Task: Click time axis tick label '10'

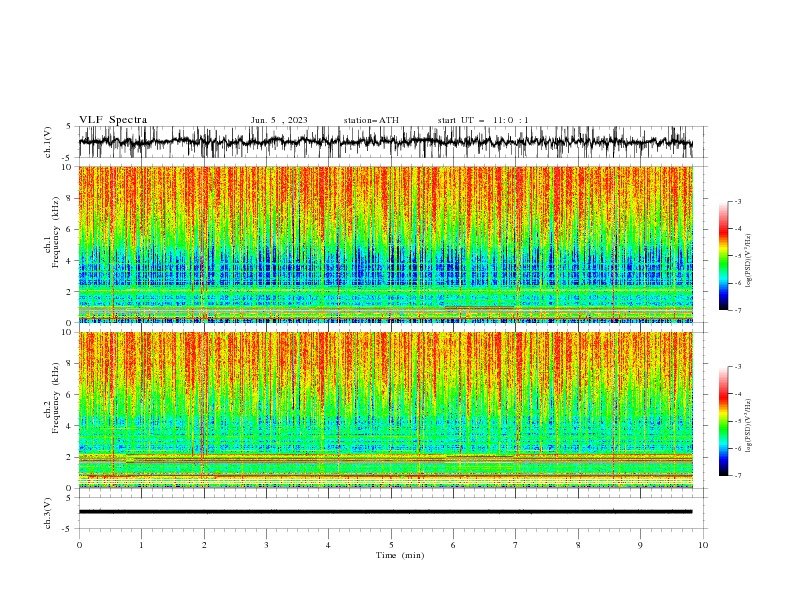Action: tap(703, 545)
